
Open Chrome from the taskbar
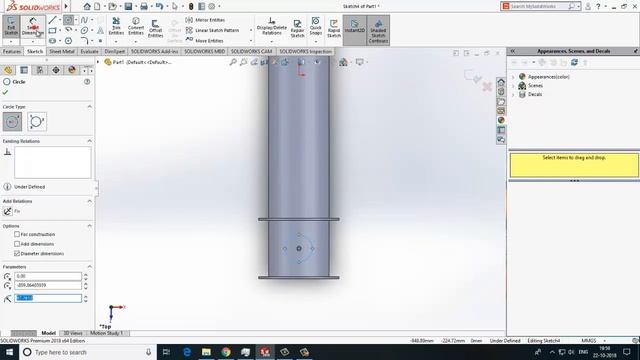[x=226, y=352]
